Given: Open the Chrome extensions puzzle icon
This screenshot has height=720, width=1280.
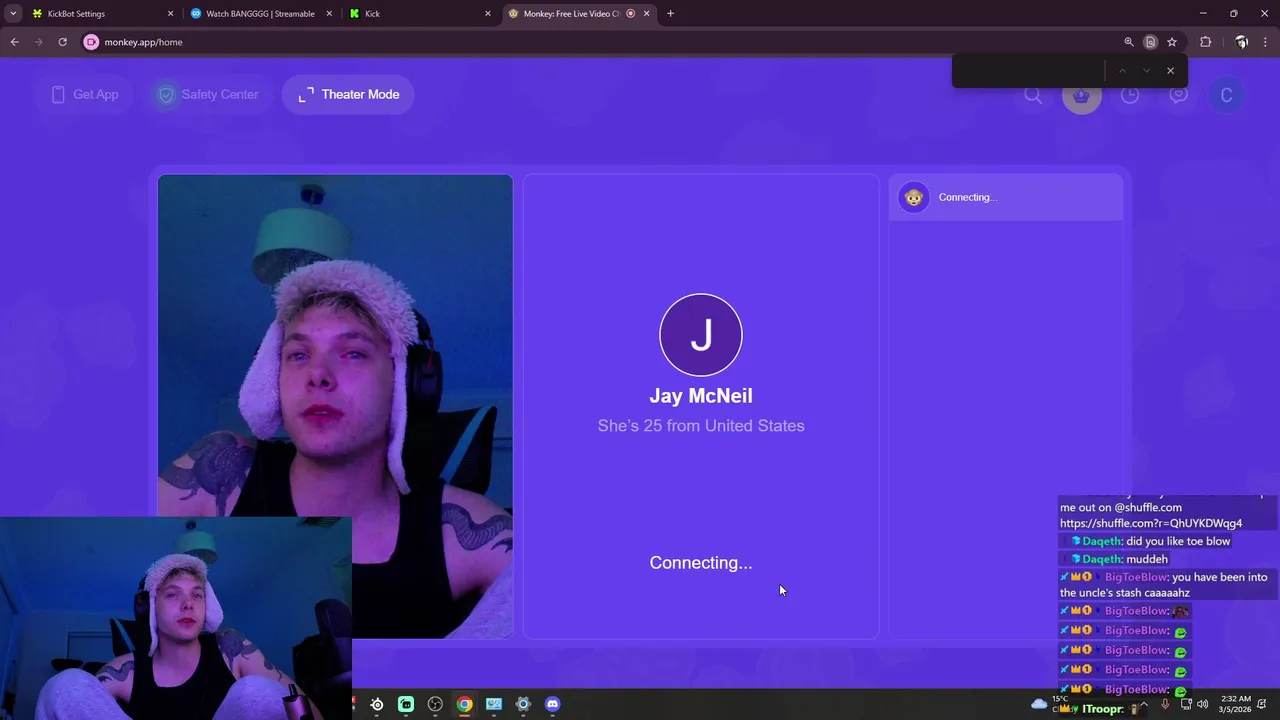Looking at the screenshot, I should (x=1206, y=42).
